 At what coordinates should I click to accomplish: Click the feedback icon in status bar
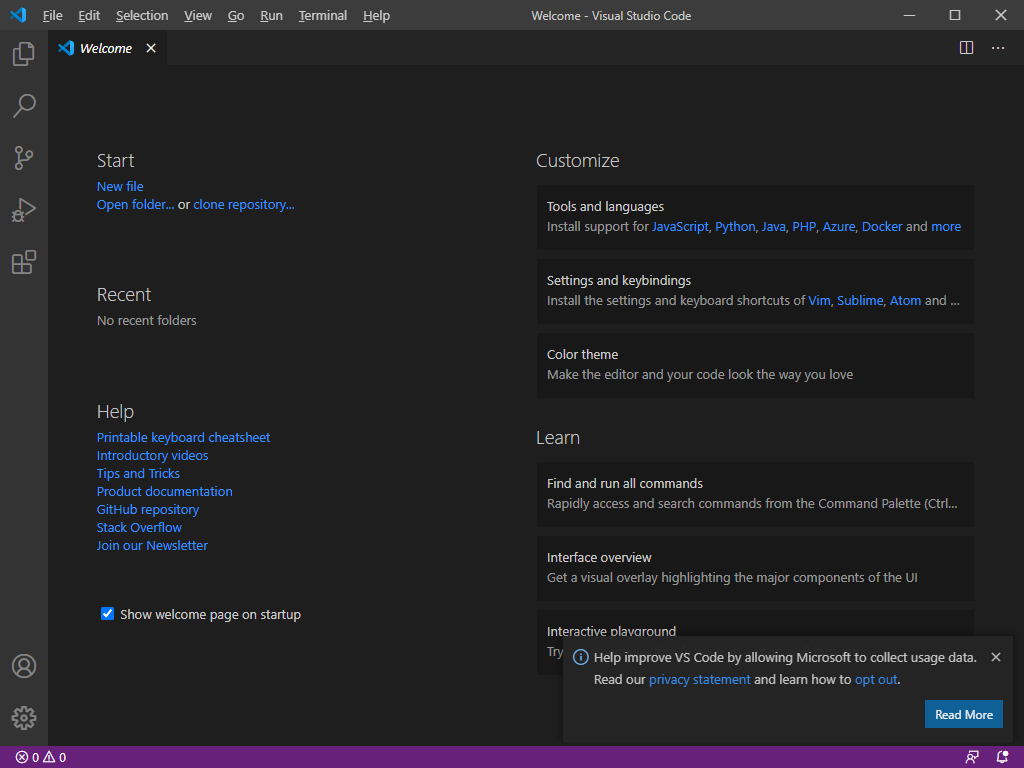pyautogui.click(x=972, y=758)
